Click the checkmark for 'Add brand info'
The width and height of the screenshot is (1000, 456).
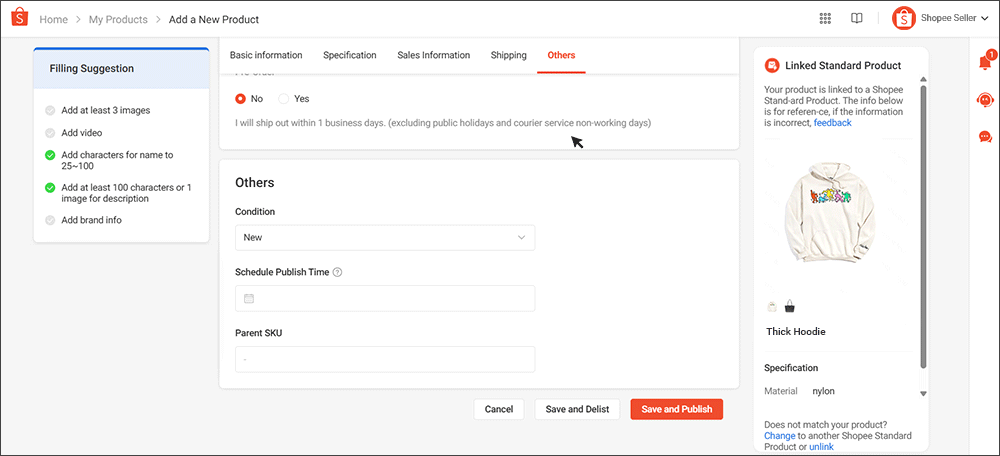50,220
